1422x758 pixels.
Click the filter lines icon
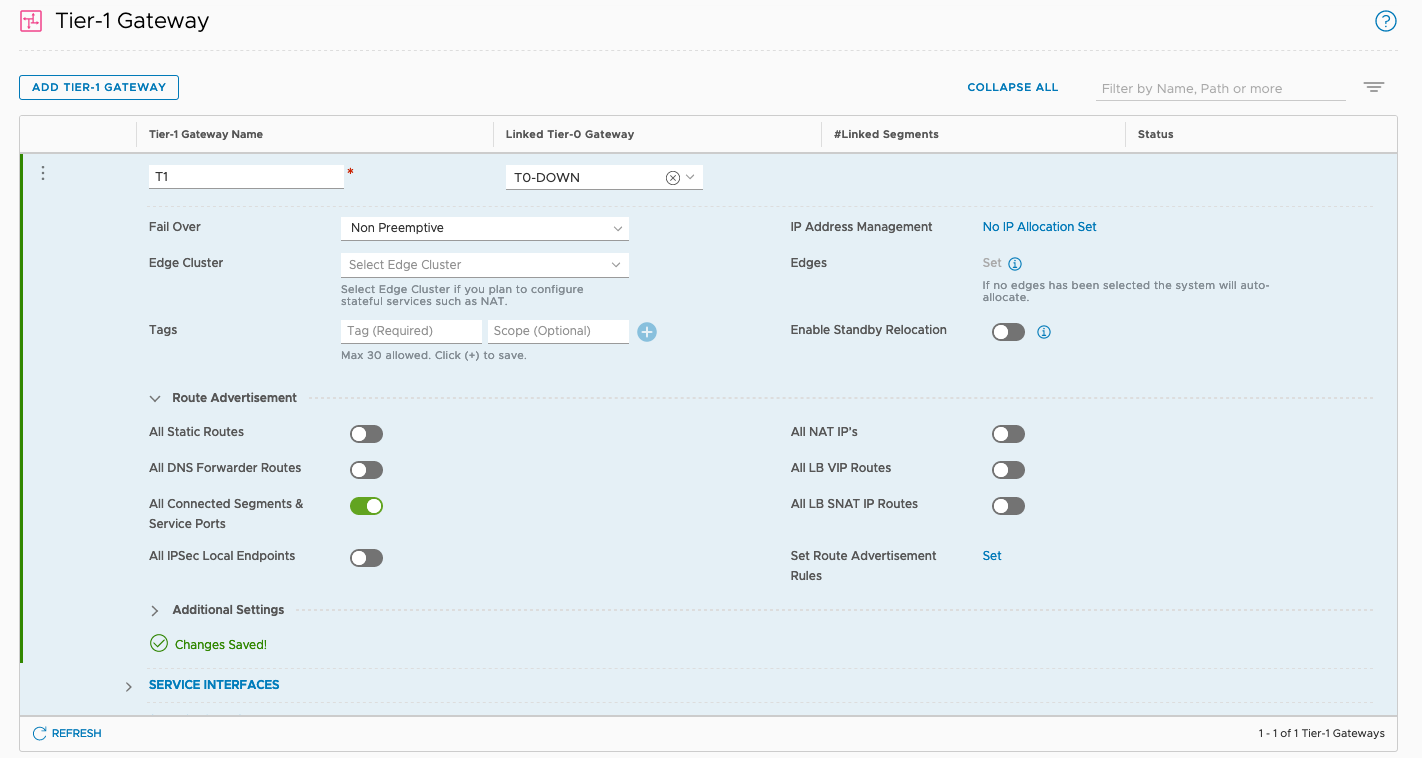(1374, 88)
